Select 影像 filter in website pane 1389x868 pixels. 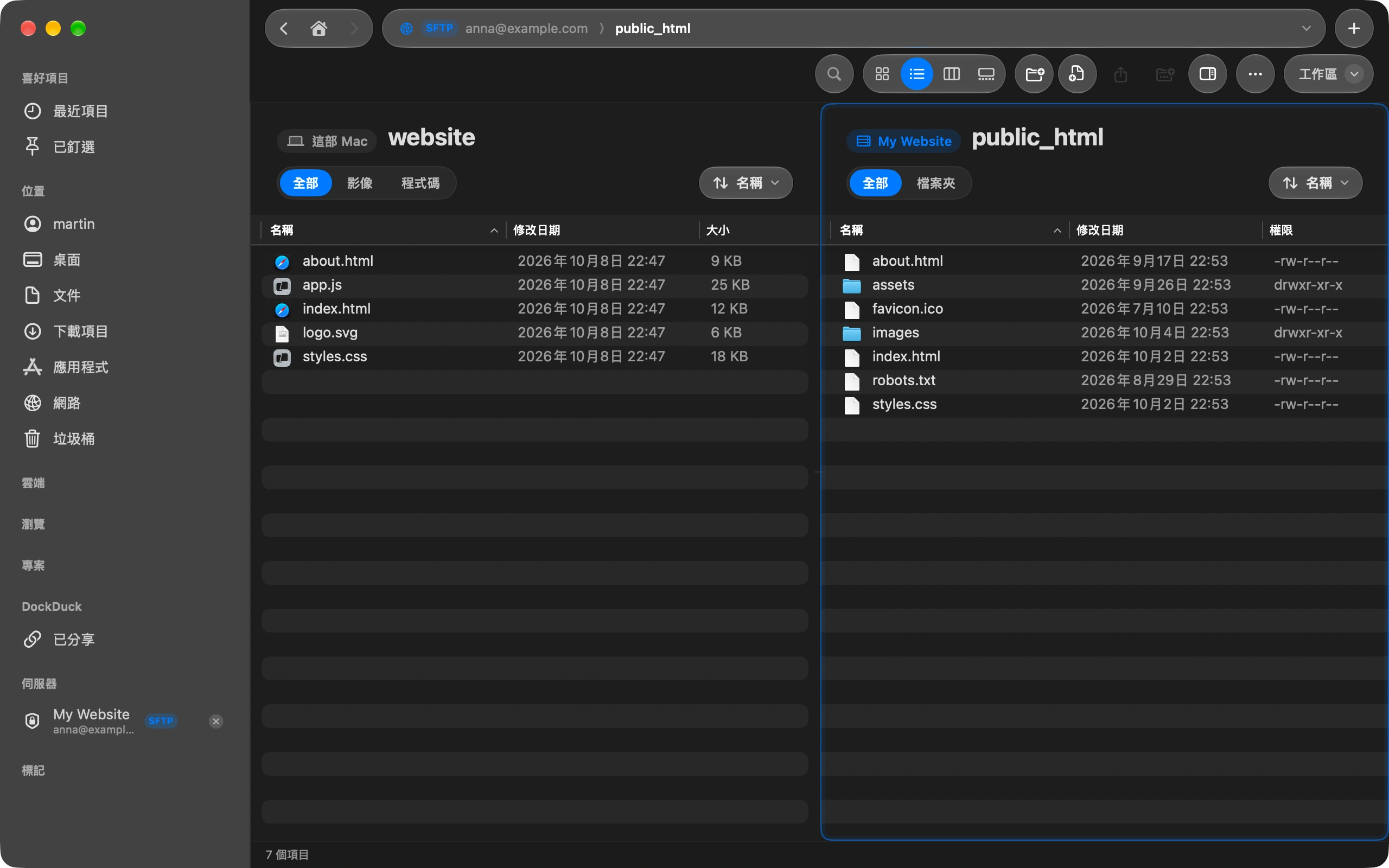click(x=360, y=183)
